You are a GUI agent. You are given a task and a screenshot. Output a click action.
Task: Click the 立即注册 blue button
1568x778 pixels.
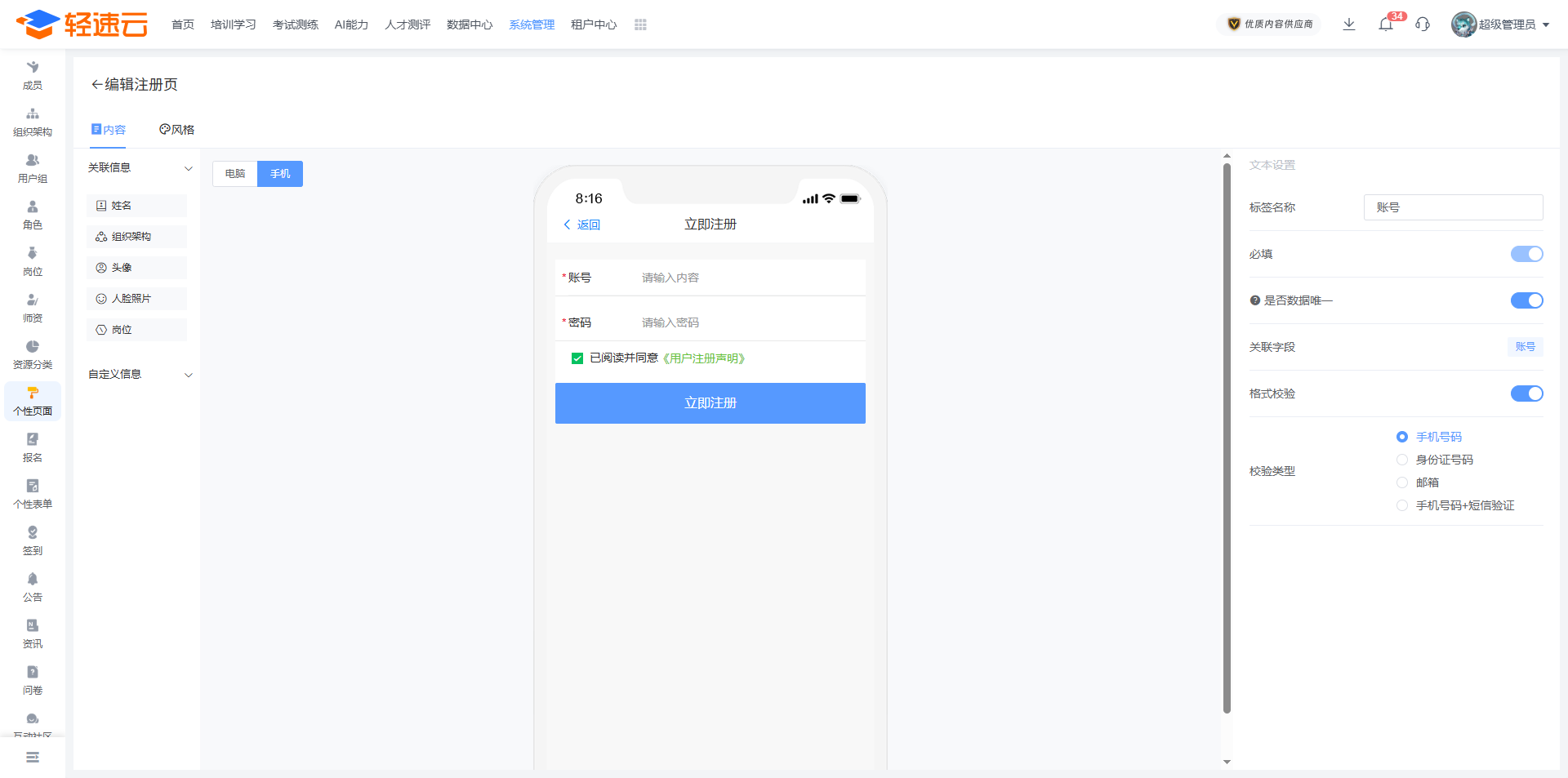pos(710,403)
